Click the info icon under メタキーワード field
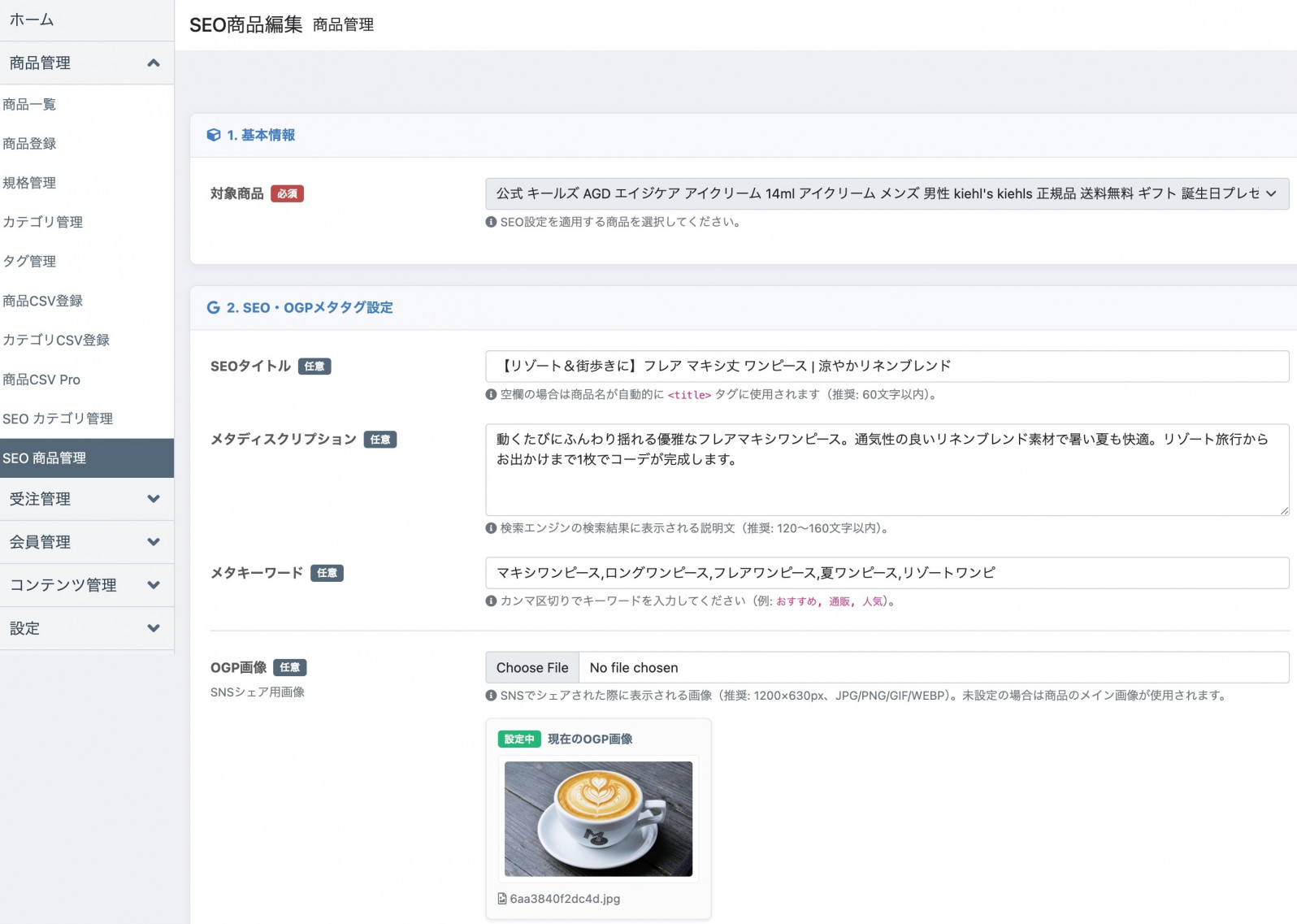 (491, 601)
